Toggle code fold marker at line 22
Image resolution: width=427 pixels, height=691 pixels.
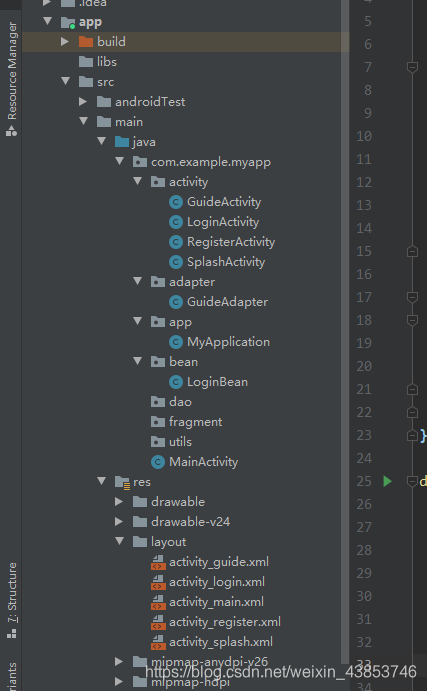(x=412, y=412)
